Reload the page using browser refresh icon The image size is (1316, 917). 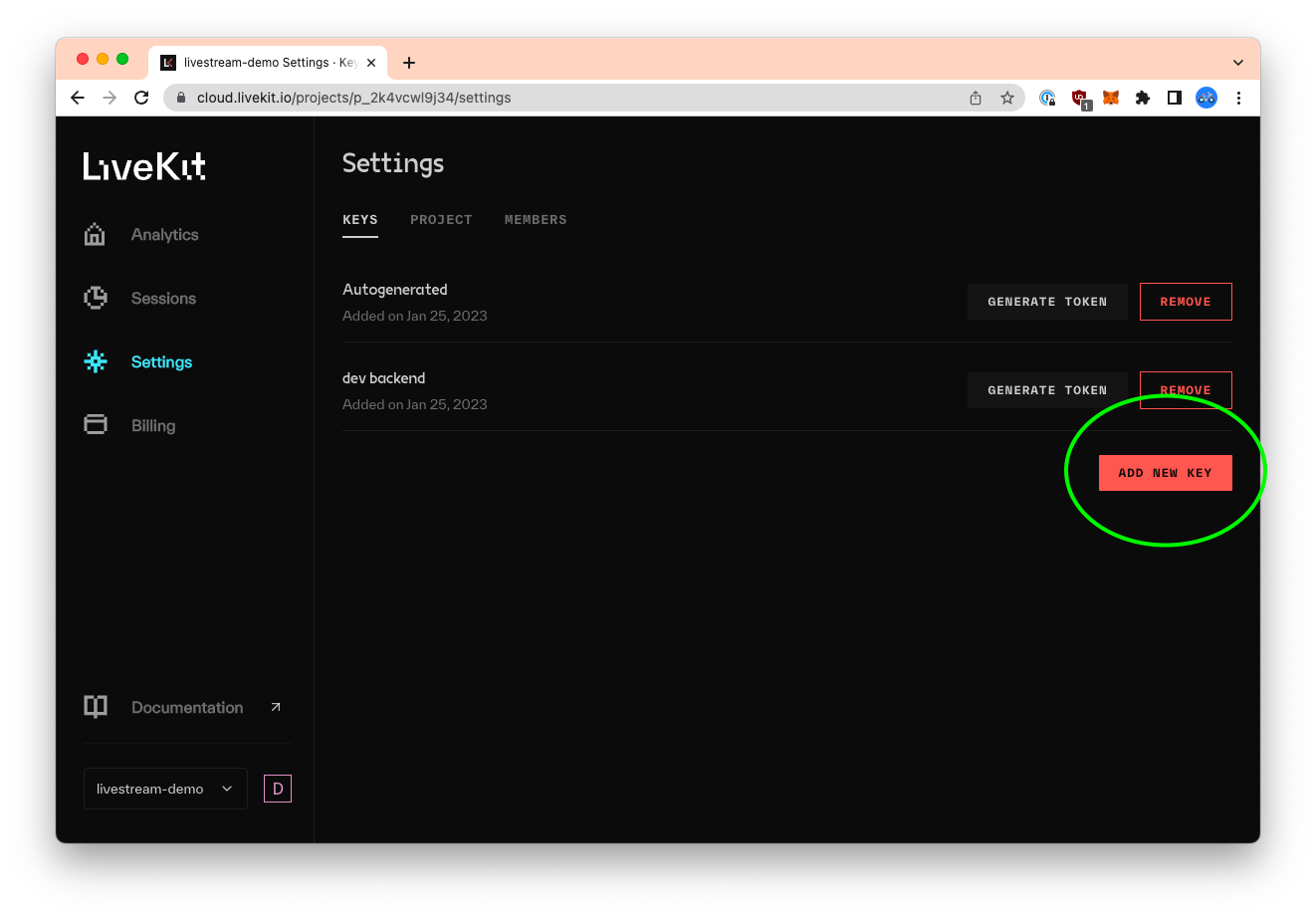pyautogui.click(x=141, y=98)
